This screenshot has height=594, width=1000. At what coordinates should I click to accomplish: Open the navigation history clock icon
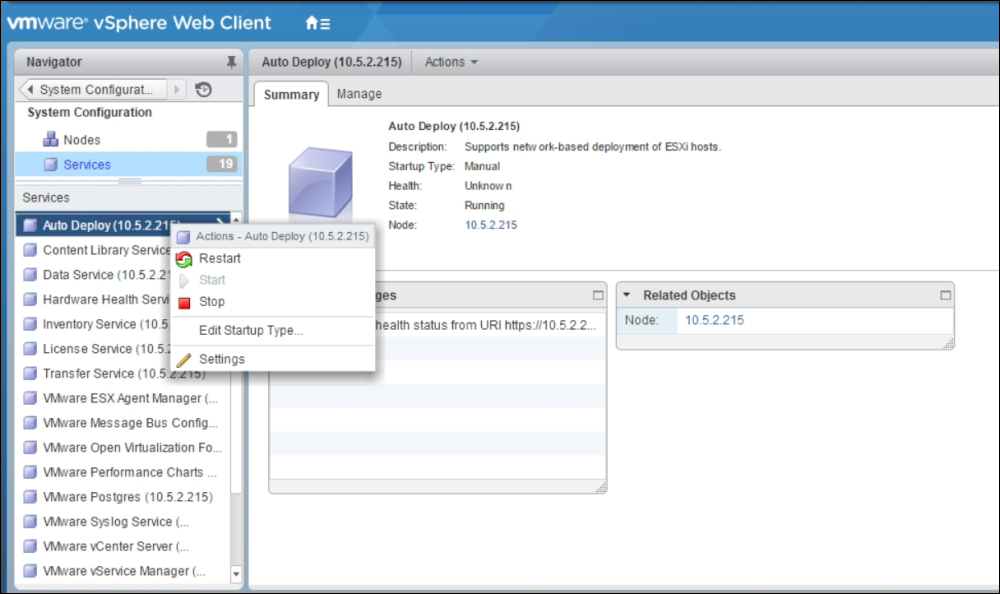203,89
